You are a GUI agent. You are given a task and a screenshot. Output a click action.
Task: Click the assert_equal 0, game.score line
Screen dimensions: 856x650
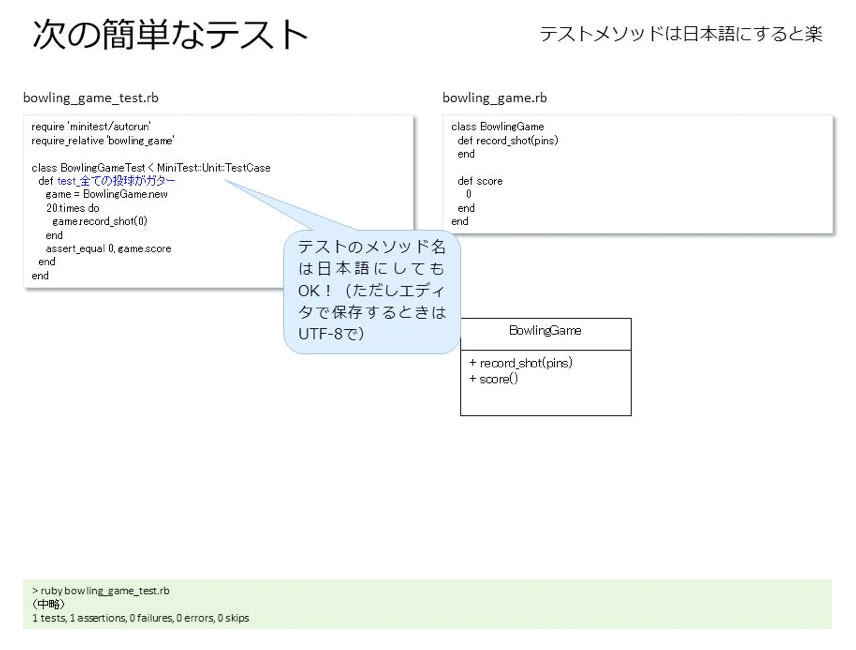coord(108,248)
